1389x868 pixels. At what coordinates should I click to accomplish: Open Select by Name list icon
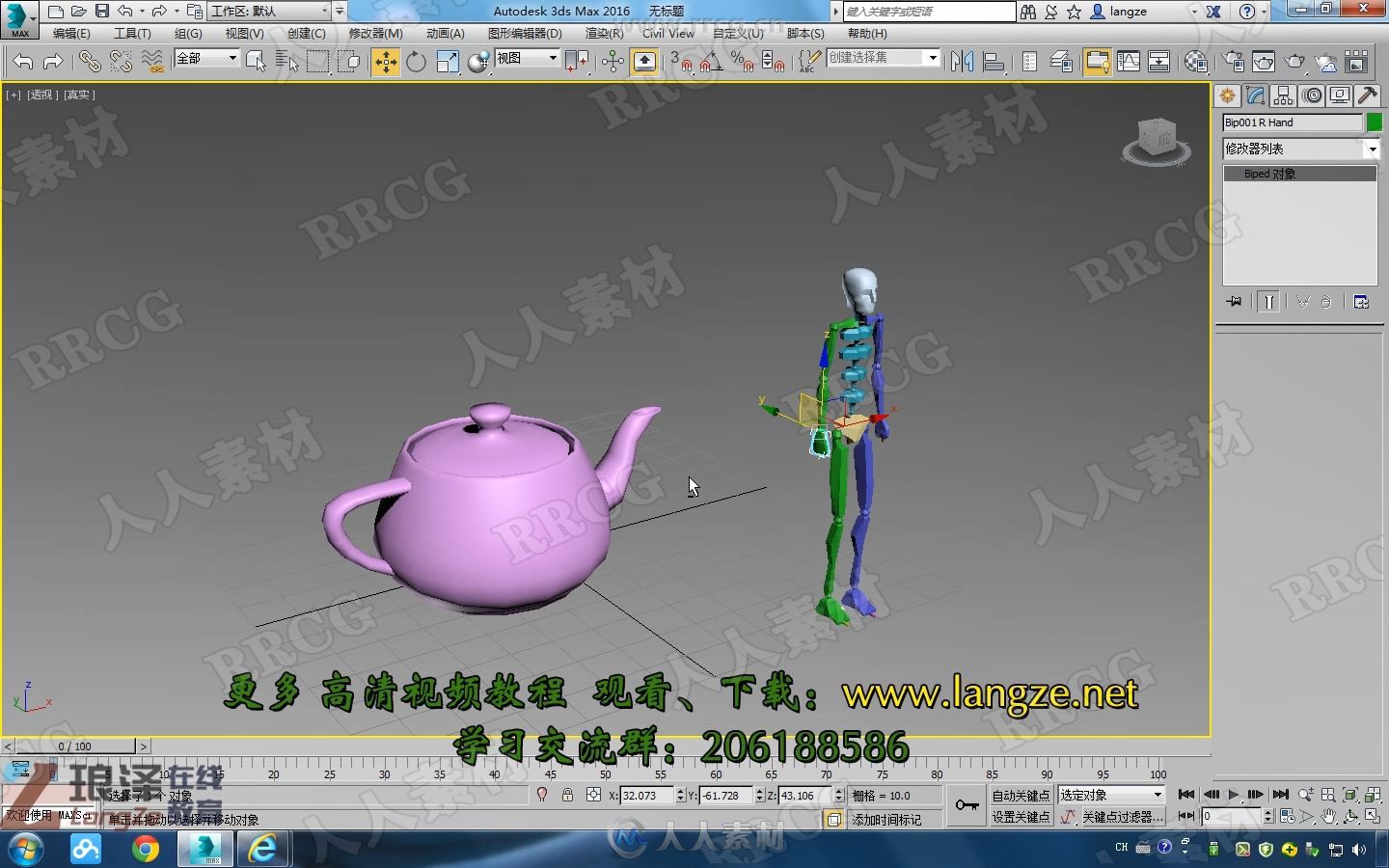pyautogui.click(x=286, y=62)
